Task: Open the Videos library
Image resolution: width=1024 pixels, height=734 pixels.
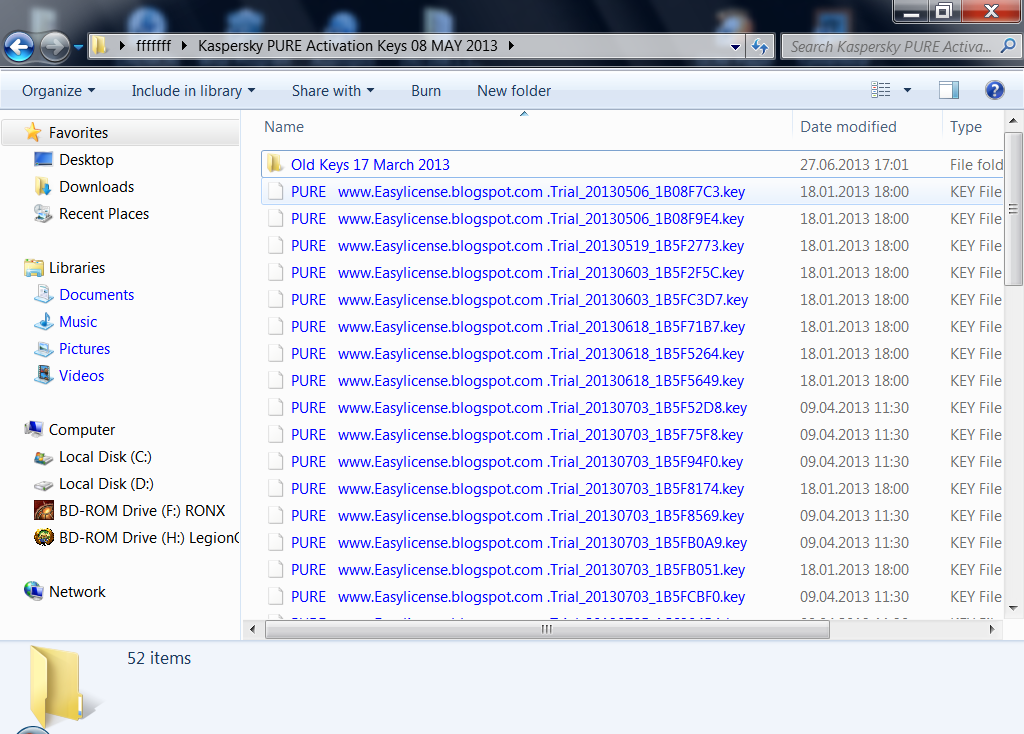Action: [82, 376]
